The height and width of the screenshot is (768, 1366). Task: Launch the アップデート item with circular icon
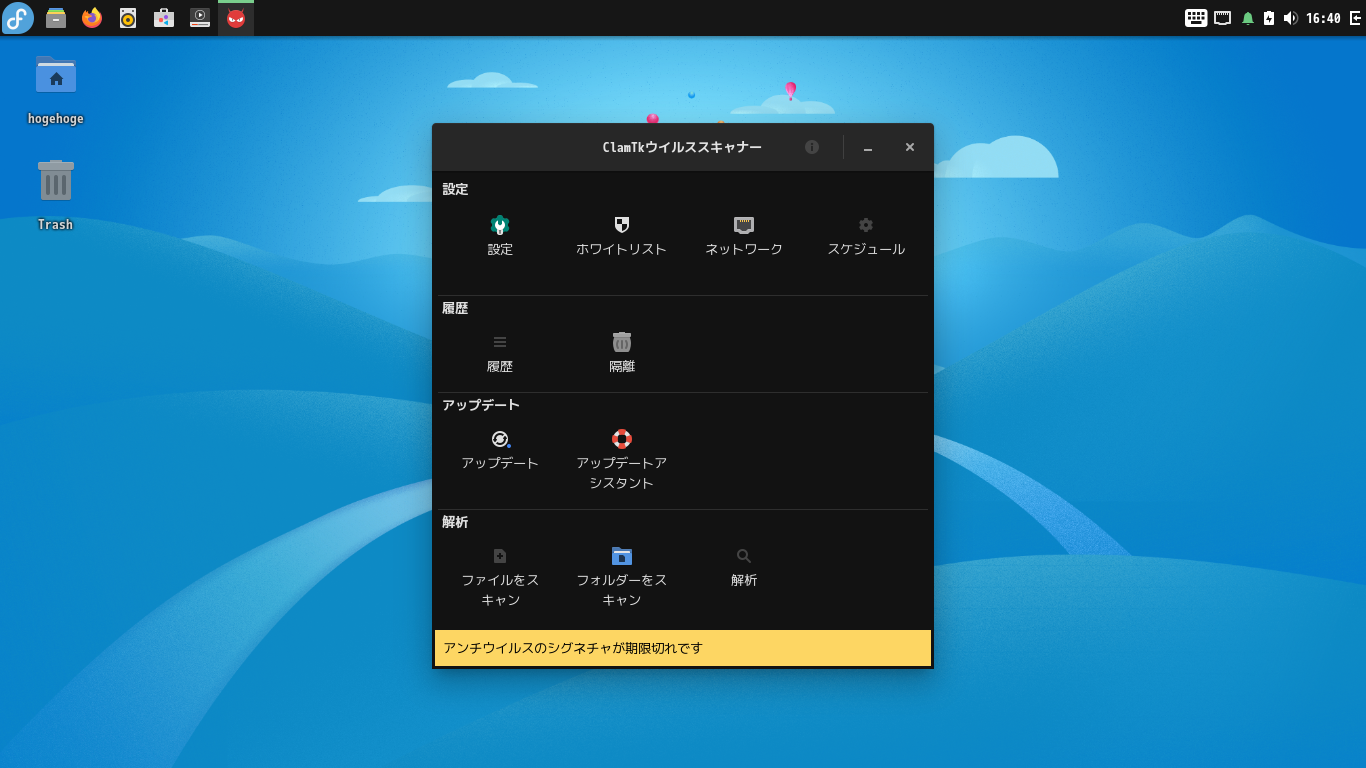pos(500,450)
